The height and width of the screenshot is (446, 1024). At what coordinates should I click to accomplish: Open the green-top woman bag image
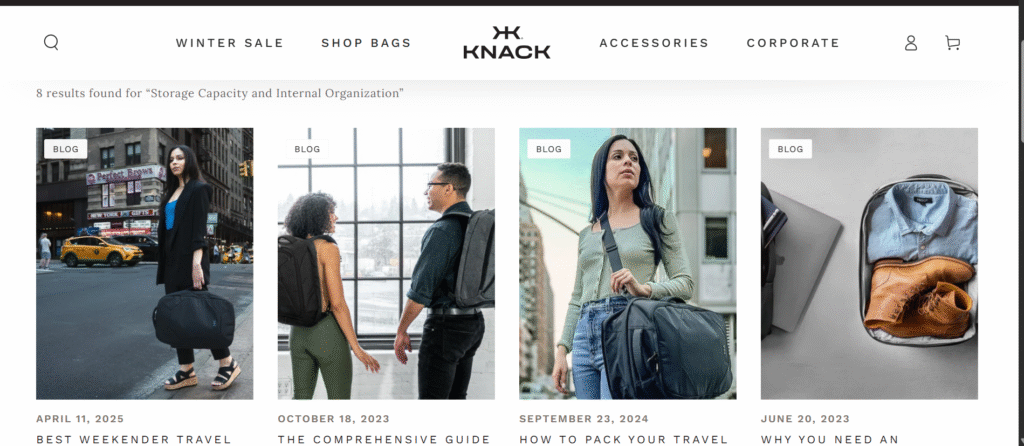tap(628, 264)
